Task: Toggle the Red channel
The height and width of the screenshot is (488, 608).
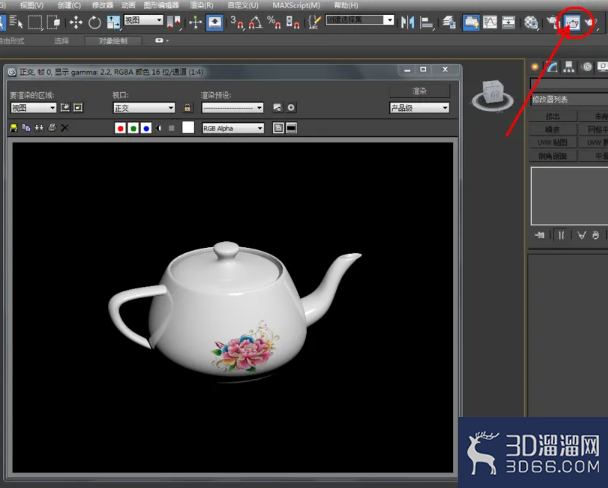Action: click(120, 128)
